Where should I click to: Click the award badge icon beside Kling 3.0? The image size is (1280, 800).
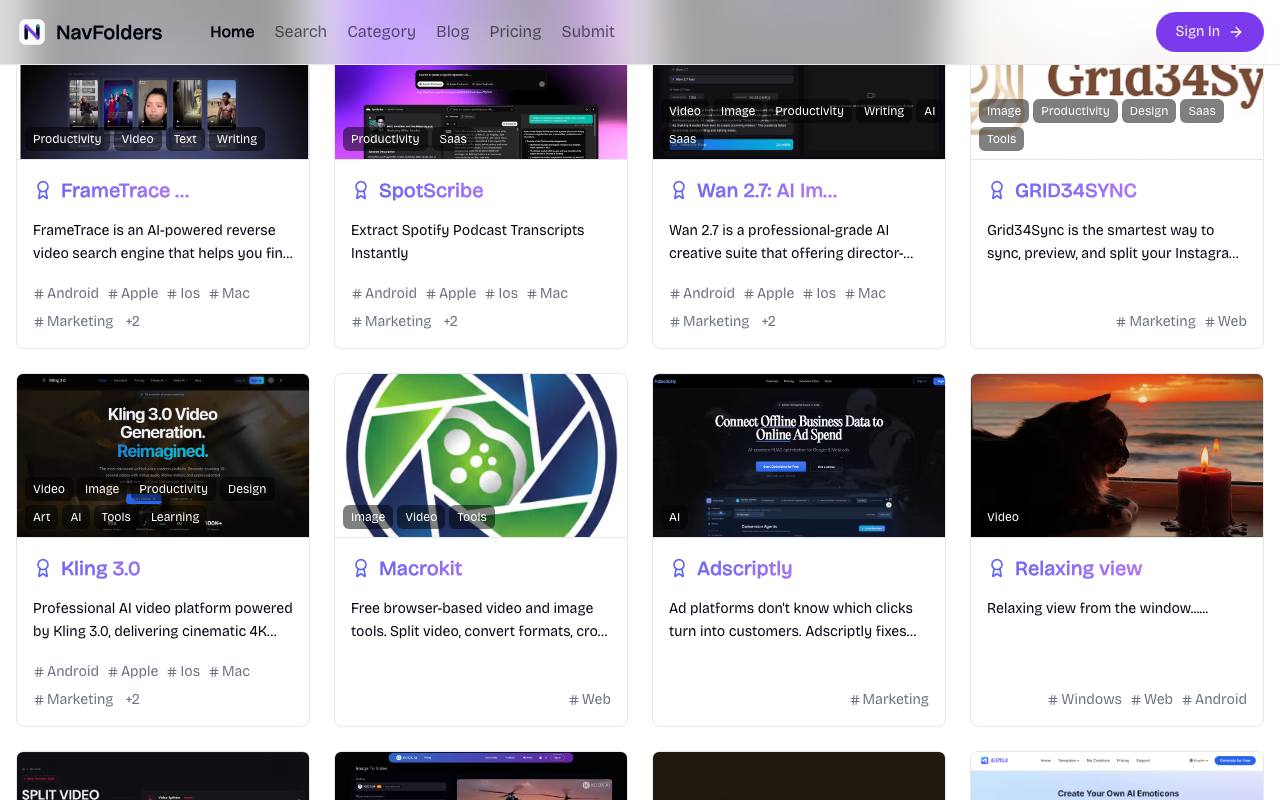(43, 568)
